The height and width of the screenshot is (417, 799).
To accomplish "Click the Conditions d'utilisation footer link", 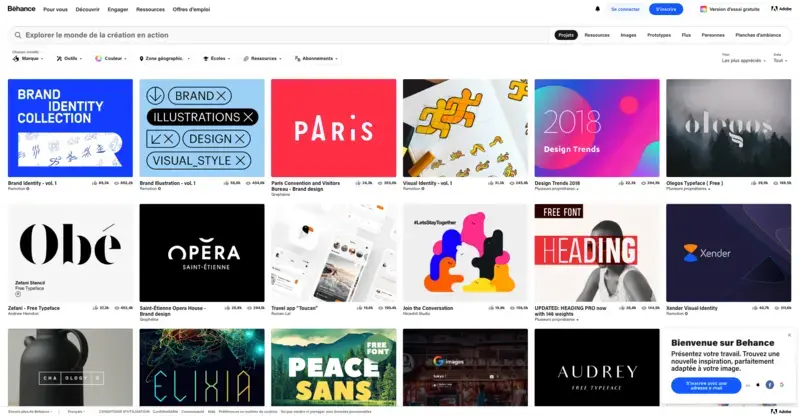I will pyautogui.click(x=124, y=411).
